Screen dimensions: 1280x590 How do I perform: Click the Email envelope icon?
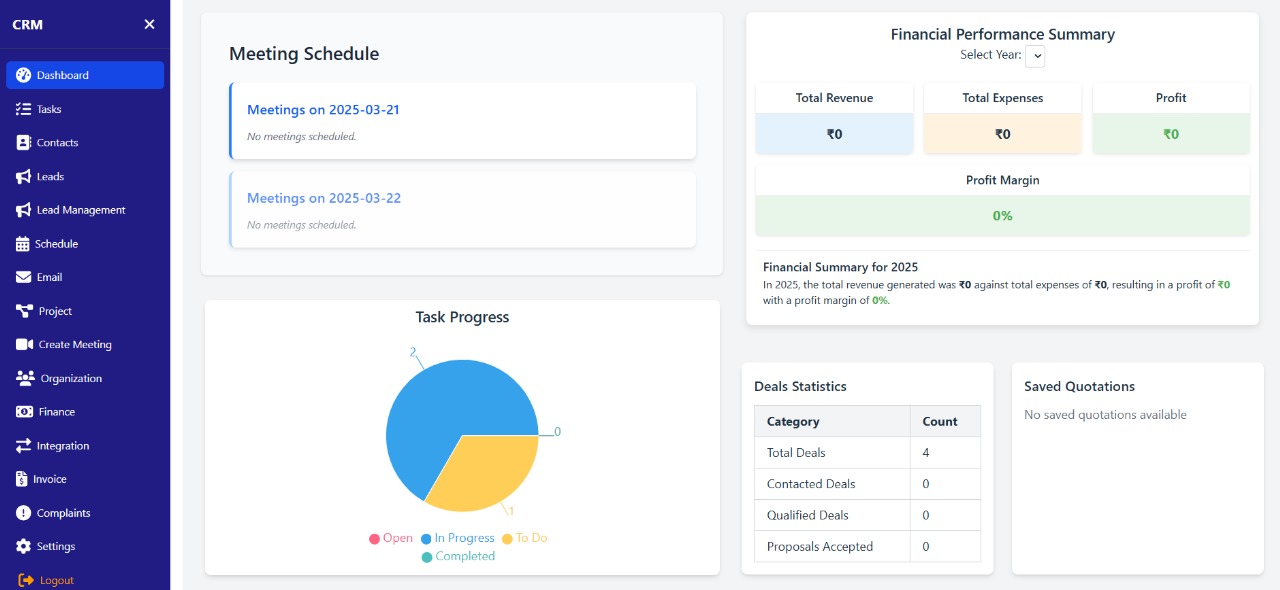[x=23, y=278]
